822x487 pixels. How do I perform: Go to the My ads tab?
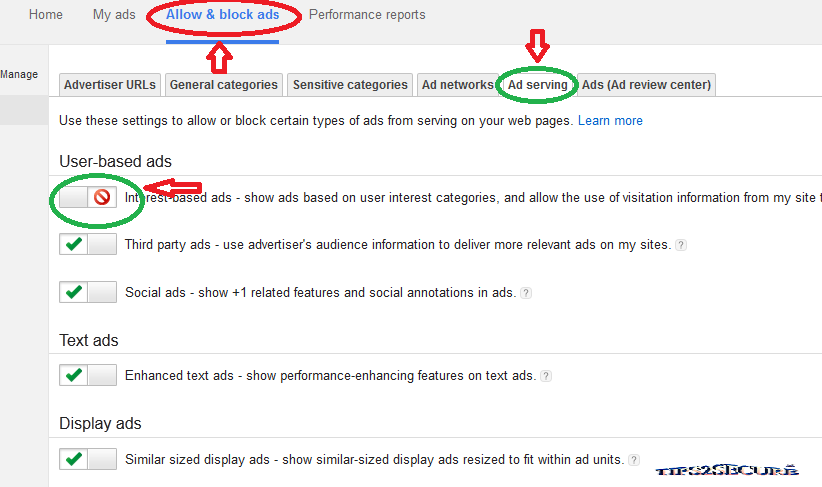pyautogui.click(x=114, y=15)
